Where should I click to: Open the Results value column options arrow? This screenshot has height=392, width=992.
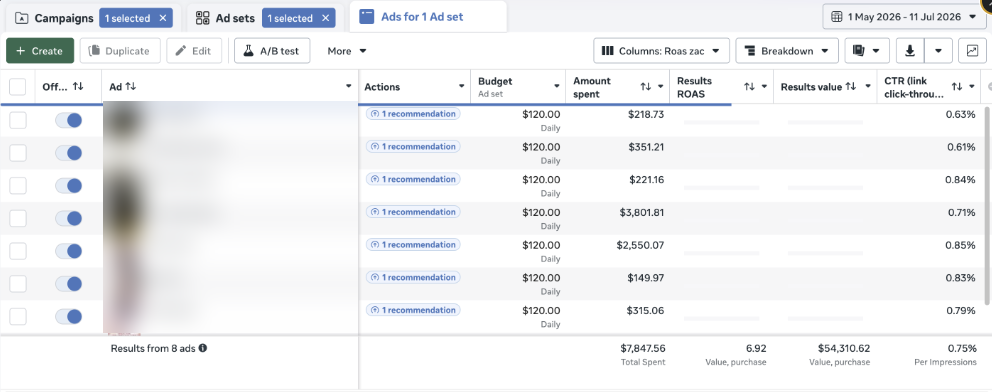[868, 87]
